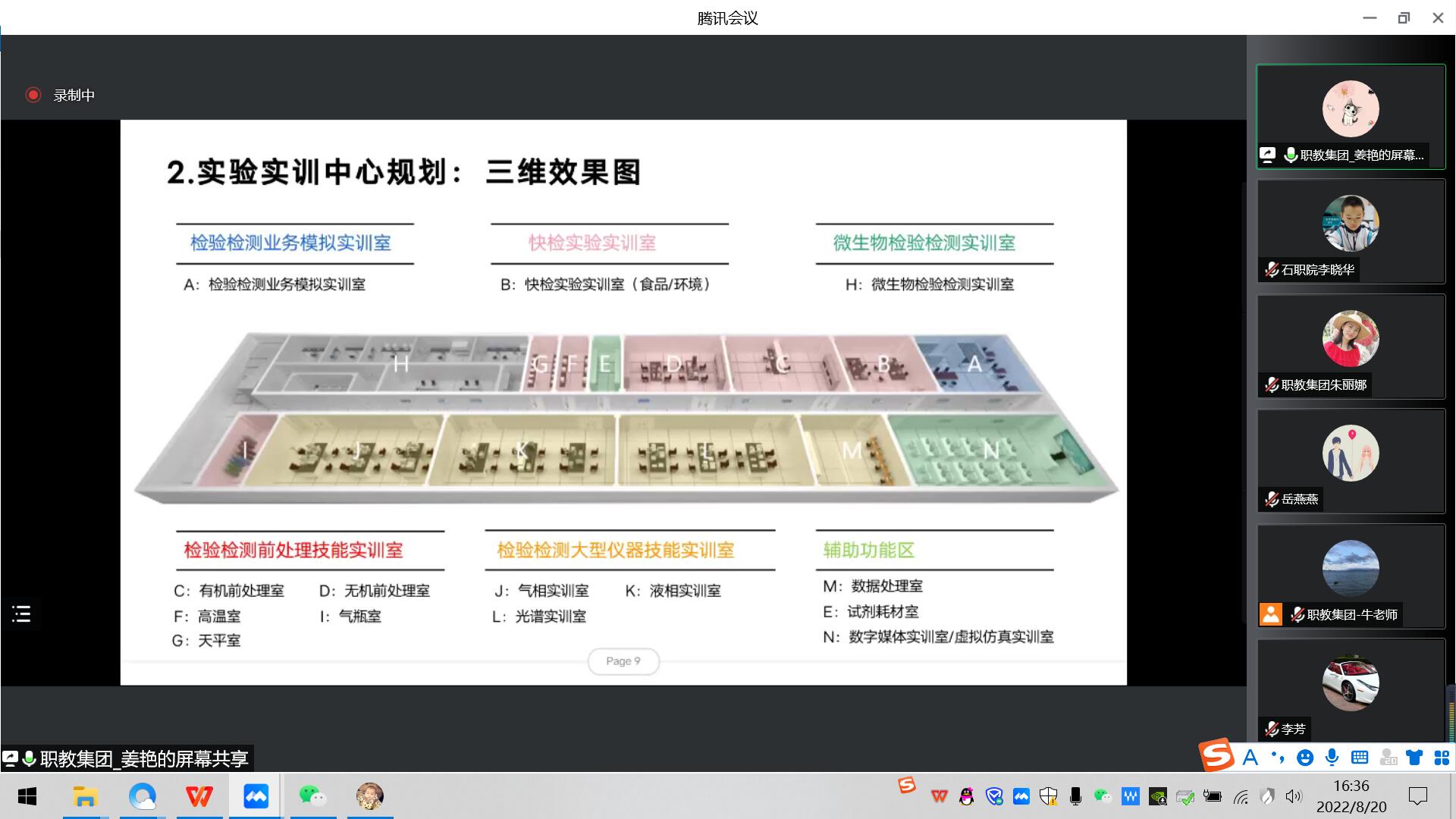
Task: Open Sogou skin shirt icon
Action: click(x=1414, y=758)
